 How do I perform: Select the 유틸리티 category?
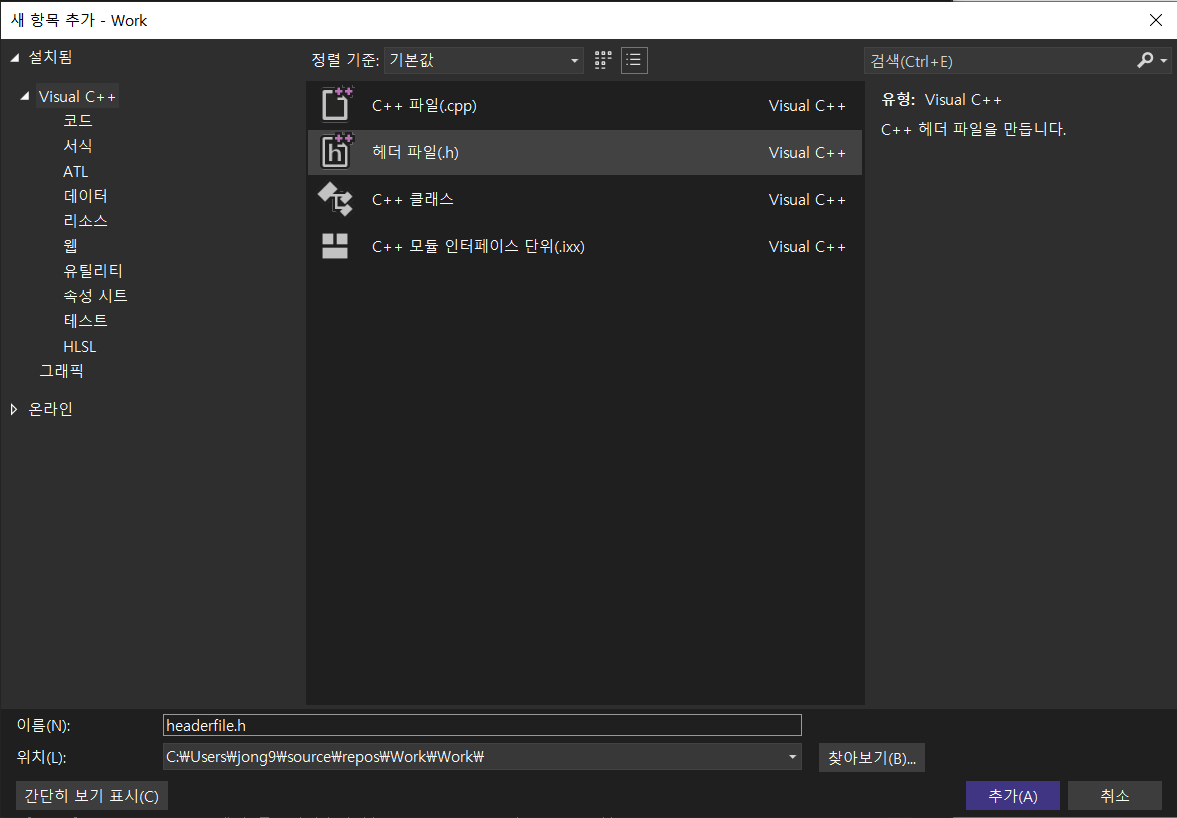coord(93,271)
